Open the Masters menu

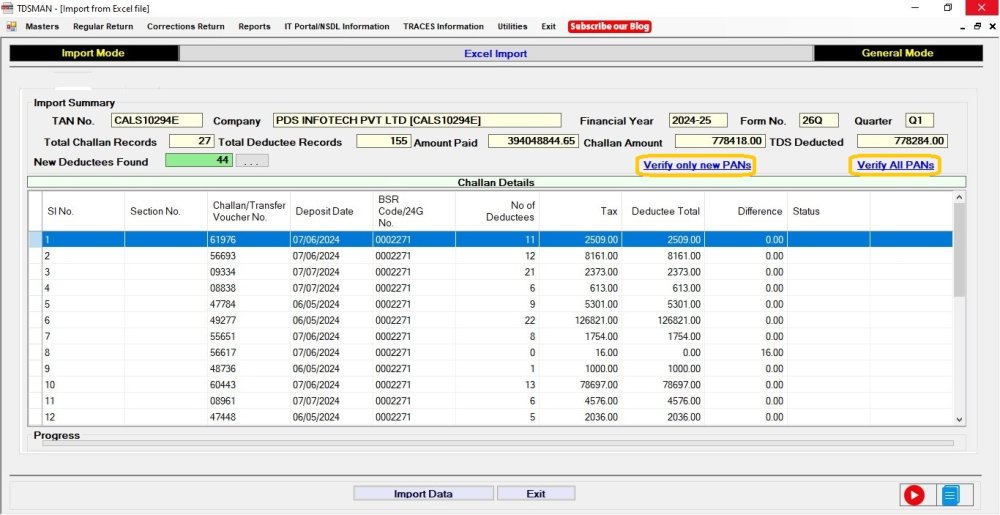click(42, 26)
